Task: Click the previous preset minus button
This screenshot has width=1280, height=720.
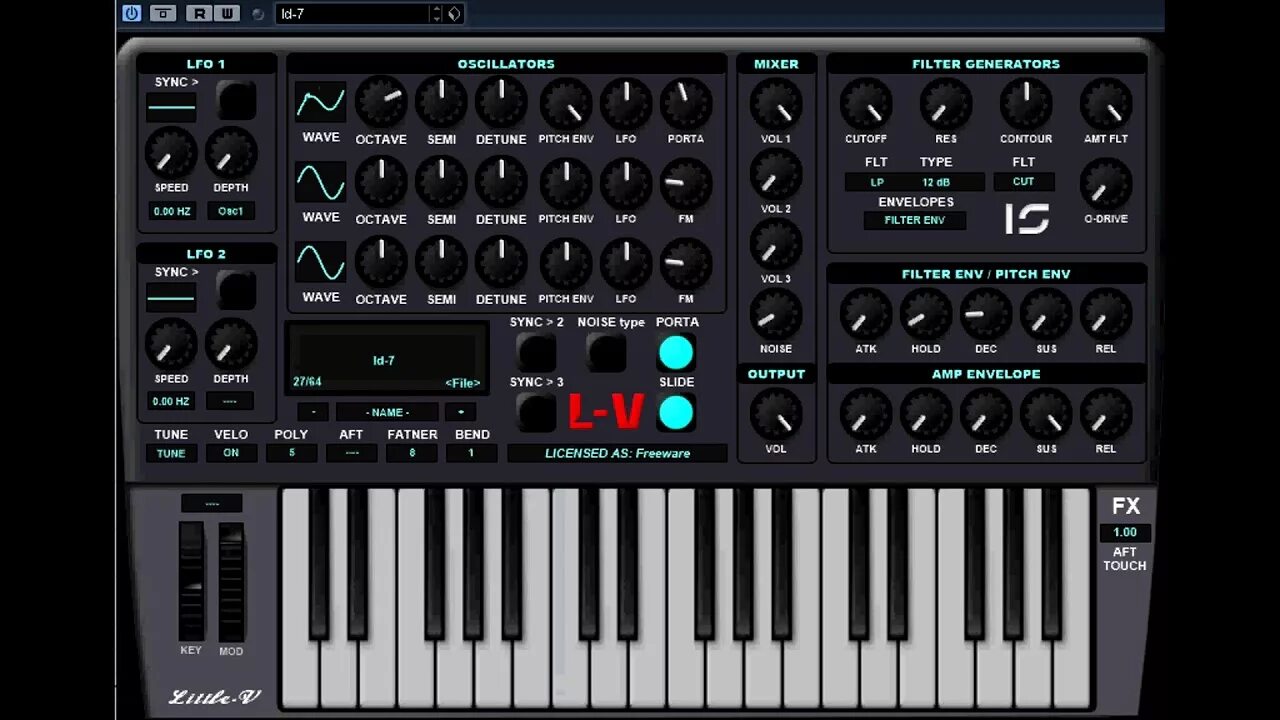Action: [313, 412]
